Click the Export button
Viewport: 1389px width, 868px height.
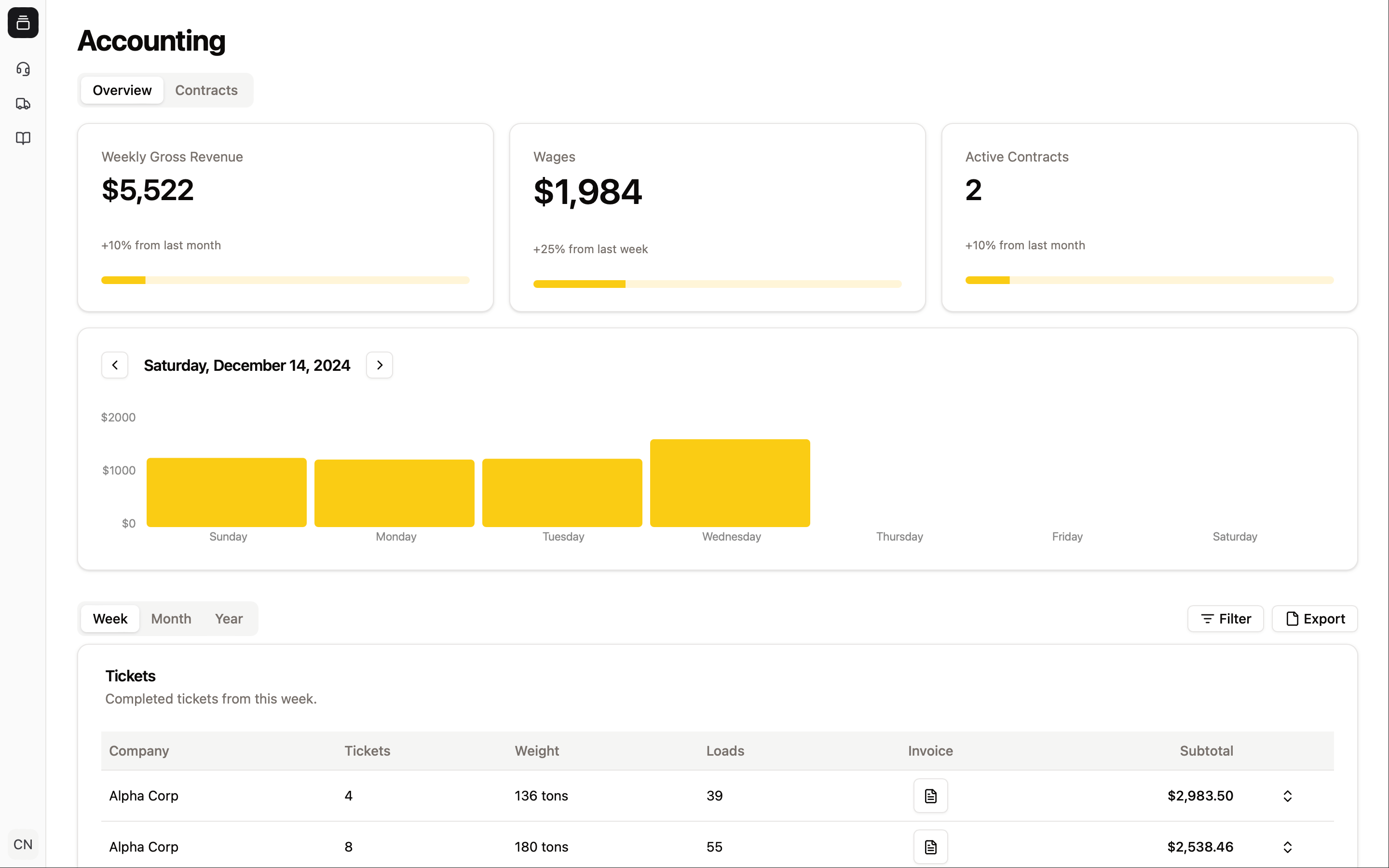(1314, 619)
